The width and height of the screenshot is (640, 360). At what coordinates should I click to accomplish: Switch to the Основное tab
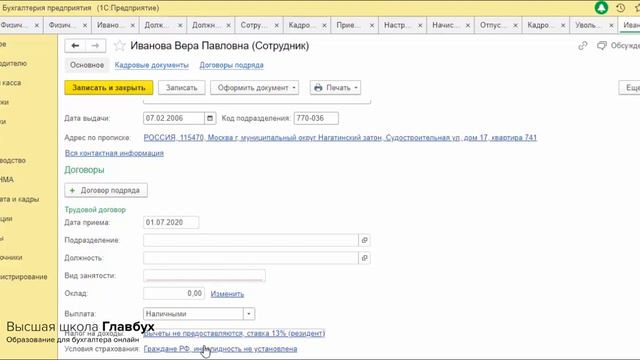point(87,65)
